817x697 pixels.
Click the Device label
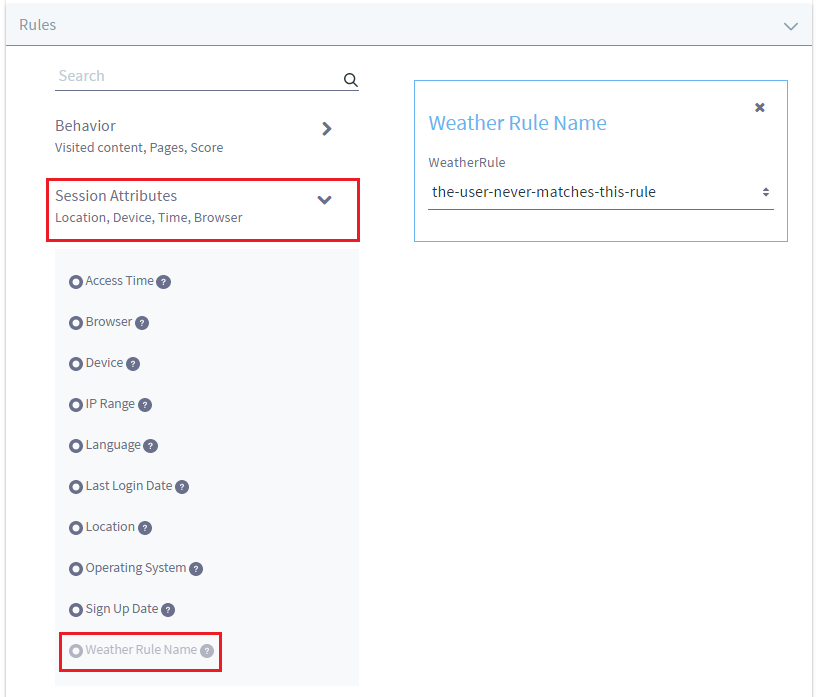(104, 363)
